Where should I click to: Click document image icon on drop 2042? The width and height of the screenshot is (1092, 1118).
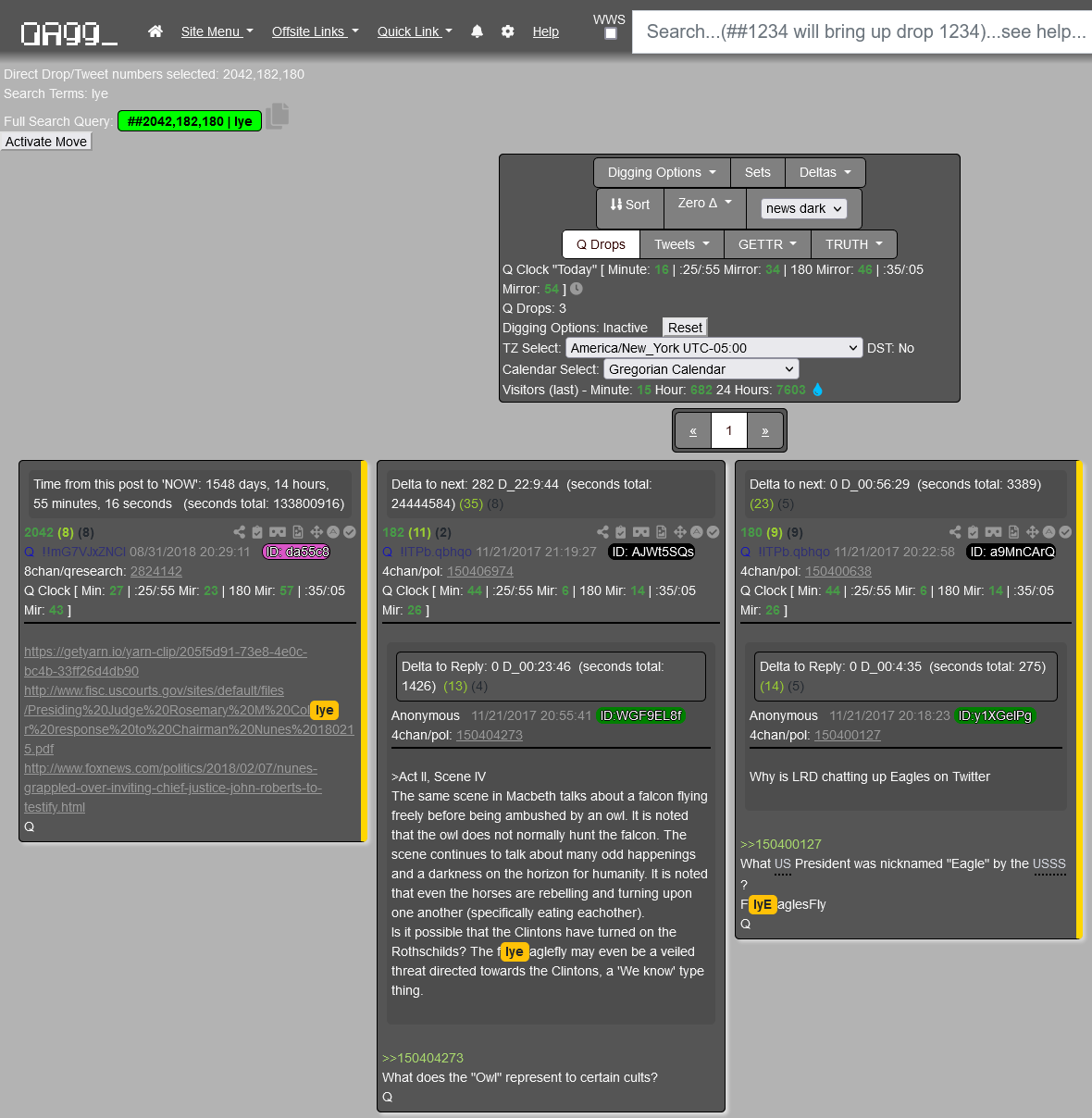click(x=298, y=532)
